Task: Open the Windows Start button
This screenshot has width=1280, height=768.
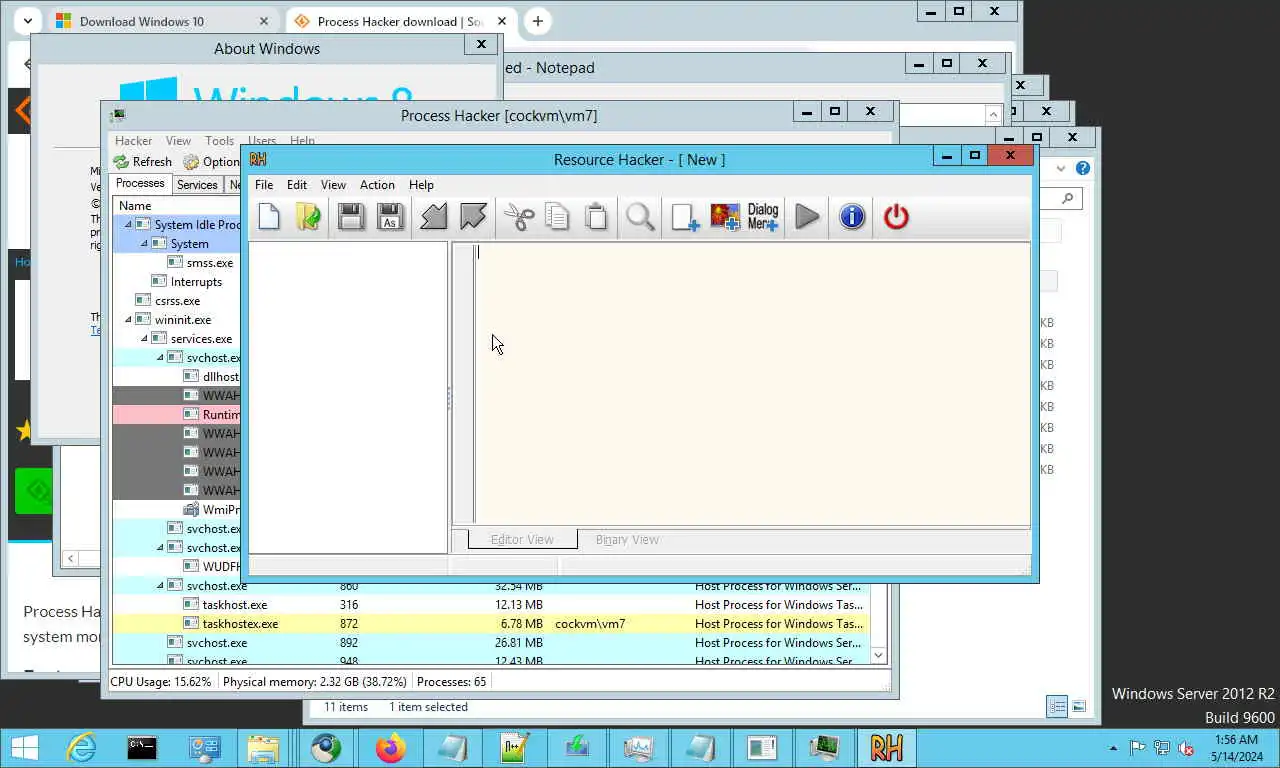Action: 24,748
